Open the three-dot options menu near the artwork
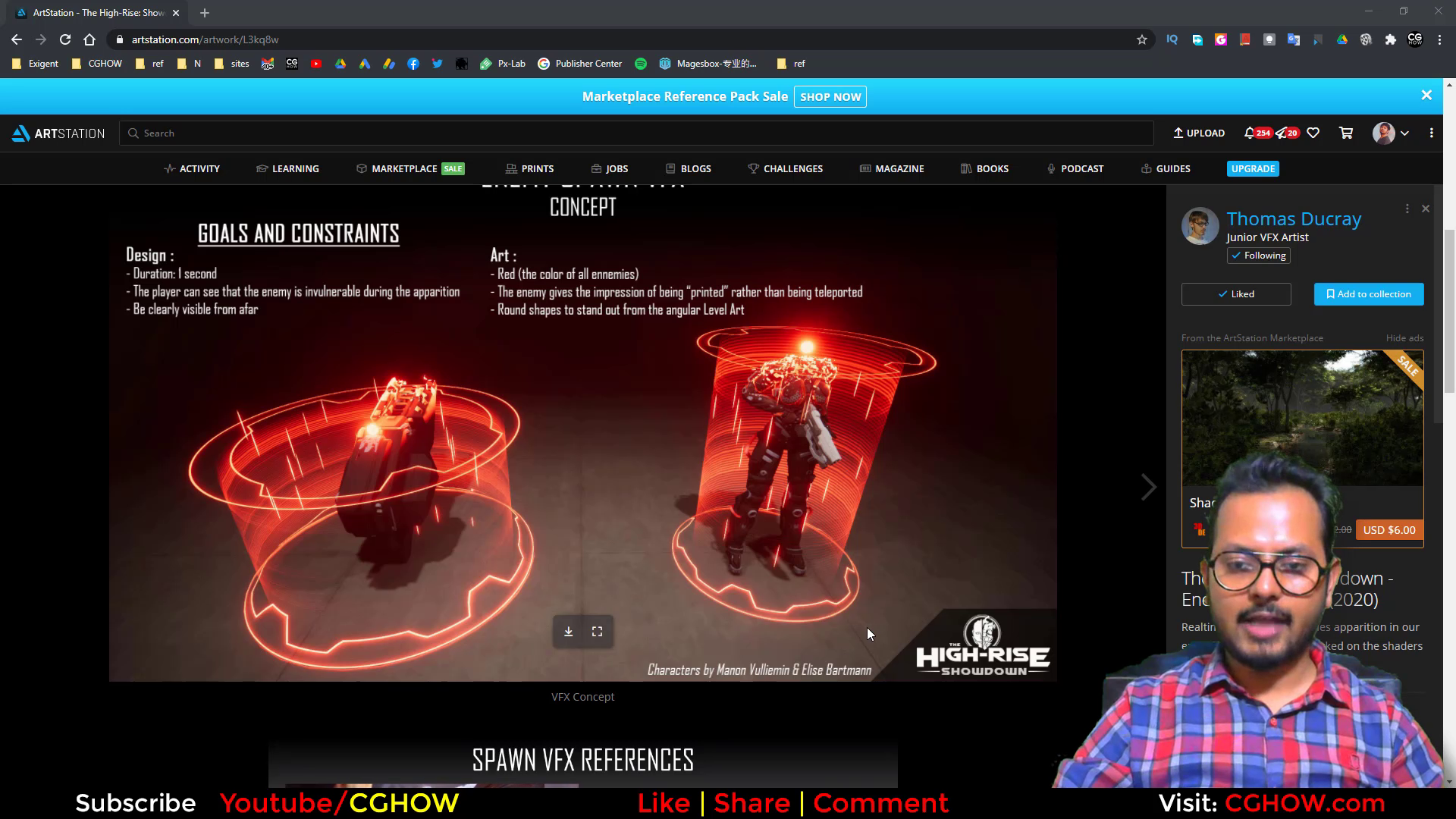 1407,208
